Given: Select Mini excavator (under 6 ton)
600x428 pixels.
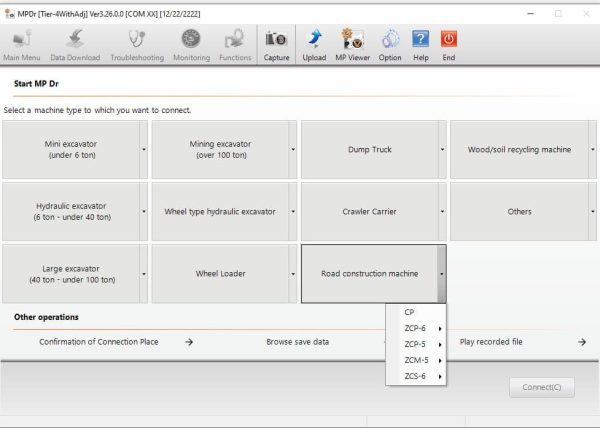Looking at the screenshot, I should [71, 150].
